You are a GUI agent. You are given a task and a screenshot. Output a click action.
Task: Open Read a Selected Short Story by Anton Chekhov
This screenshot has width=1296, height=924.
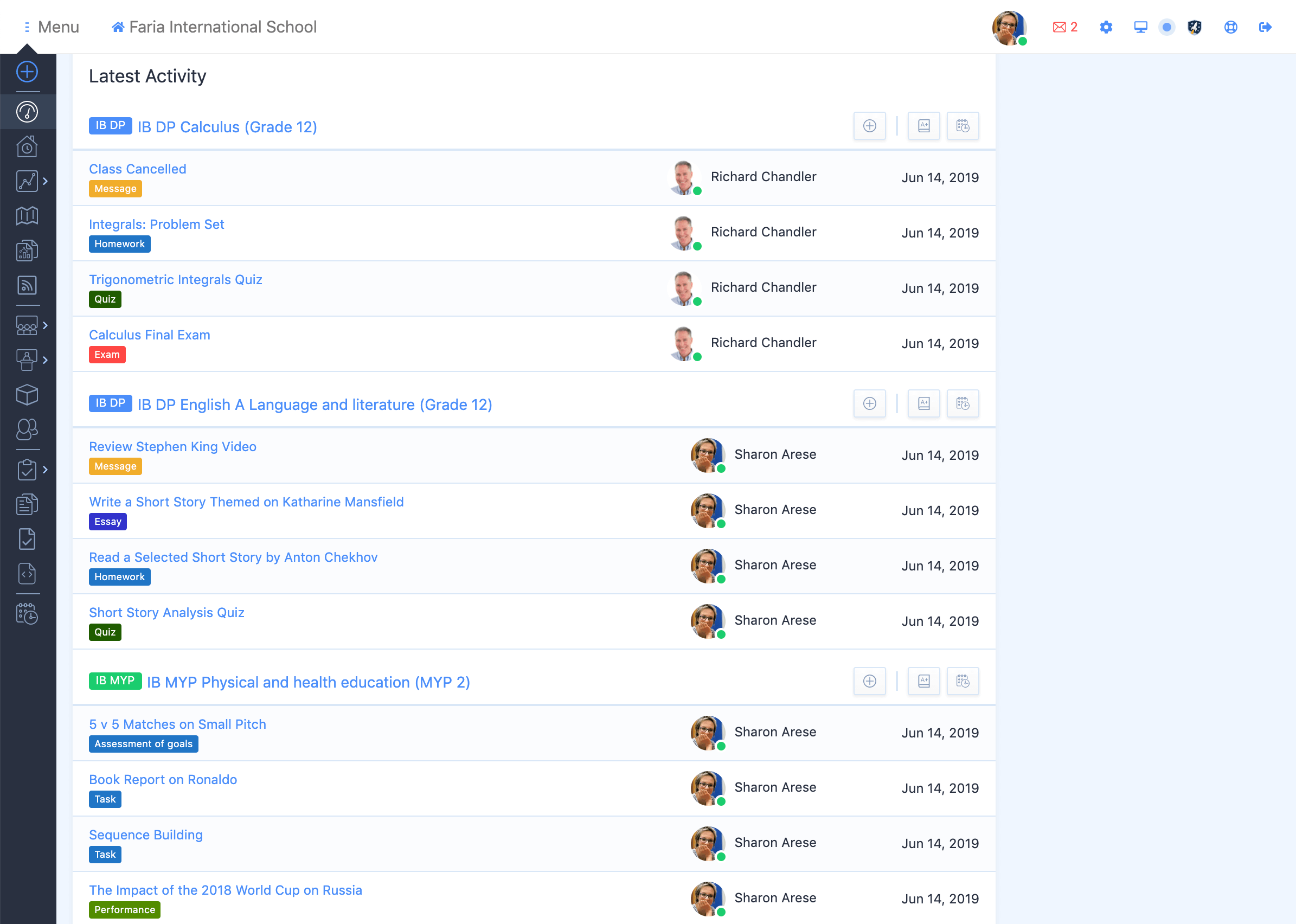tap(233, 557)
